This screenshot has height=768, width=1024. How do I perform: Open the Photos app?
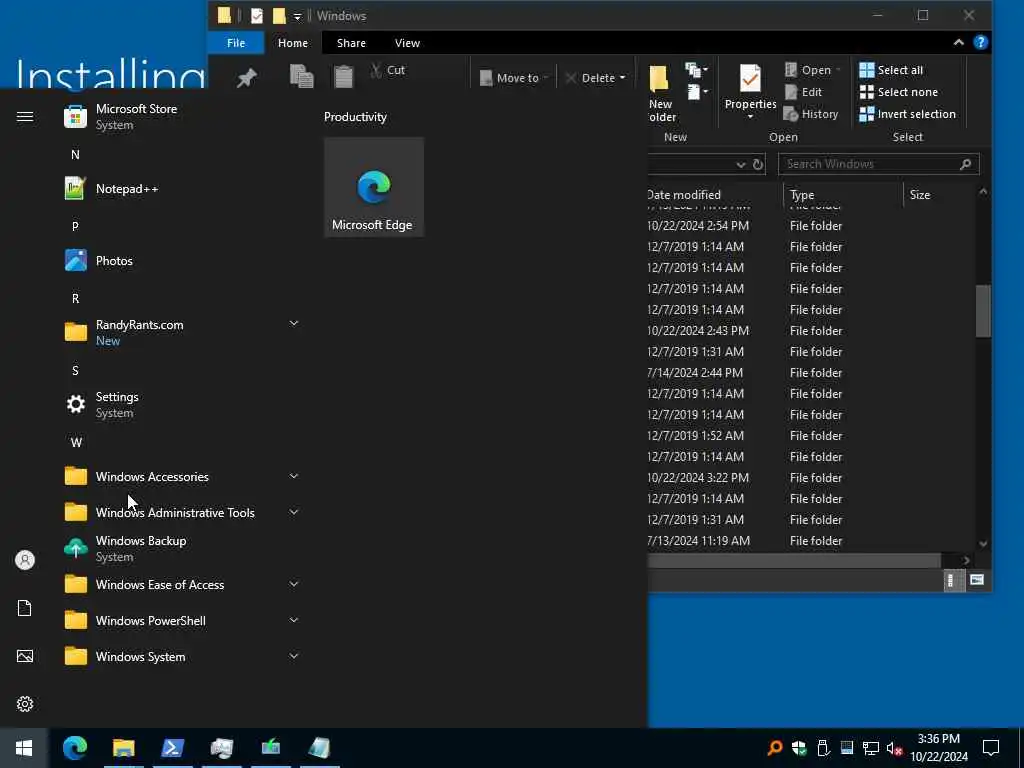click(x=183, y=261)
